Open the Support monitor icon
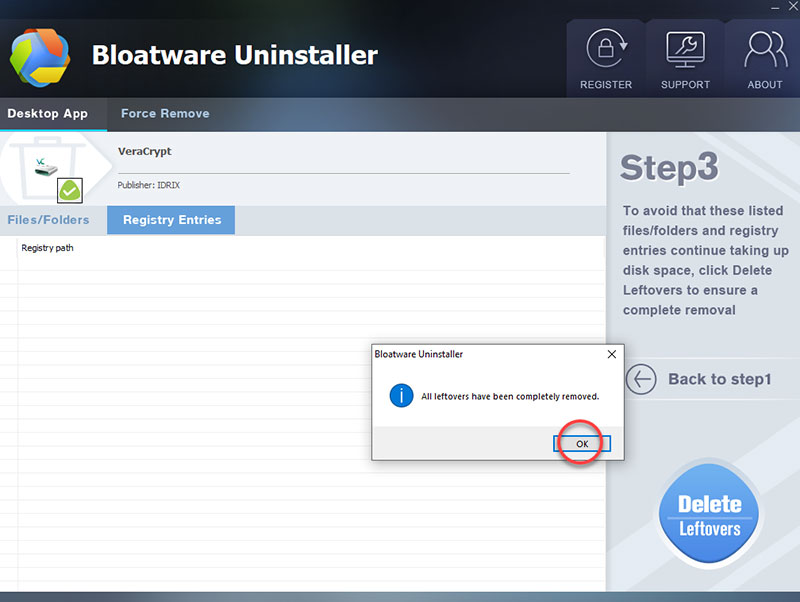The height and width of the screenshot is (602, 800). pyautogui.click(x=685, y=49)
